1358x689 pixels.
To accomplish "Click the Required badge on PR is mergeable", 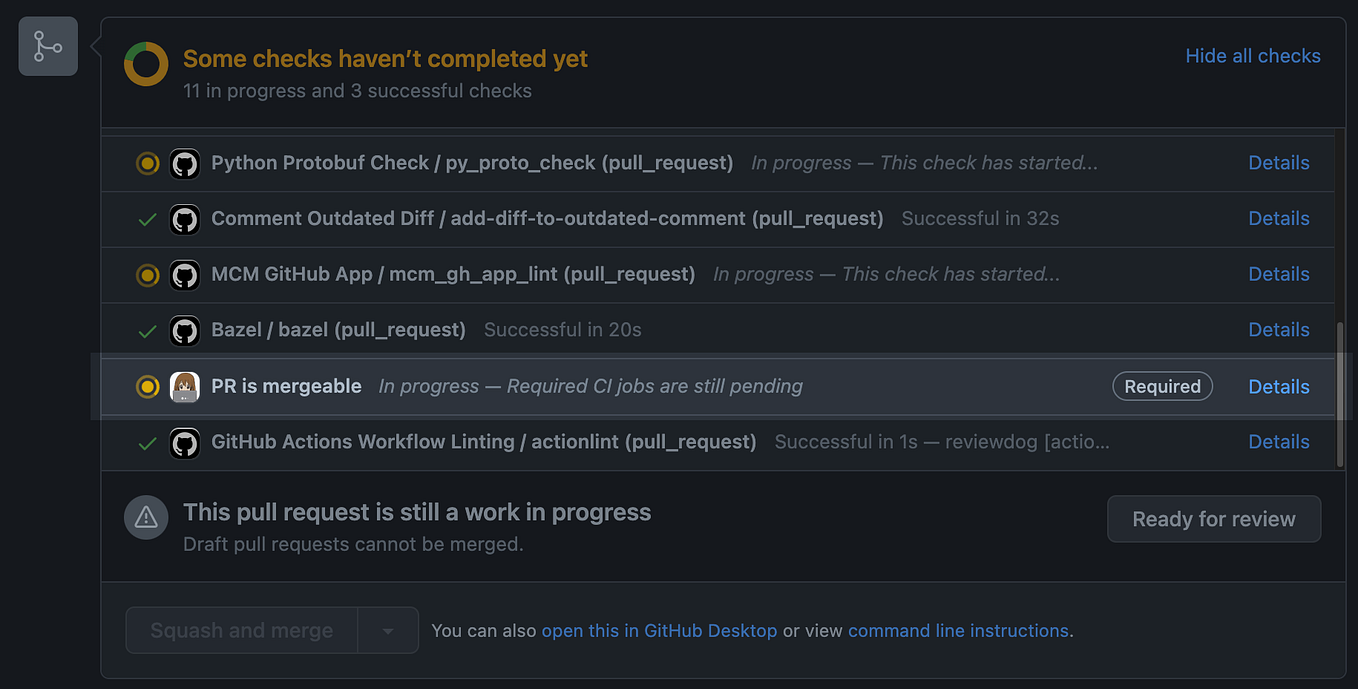I will pyautogui.click(x=1162, y=386).
